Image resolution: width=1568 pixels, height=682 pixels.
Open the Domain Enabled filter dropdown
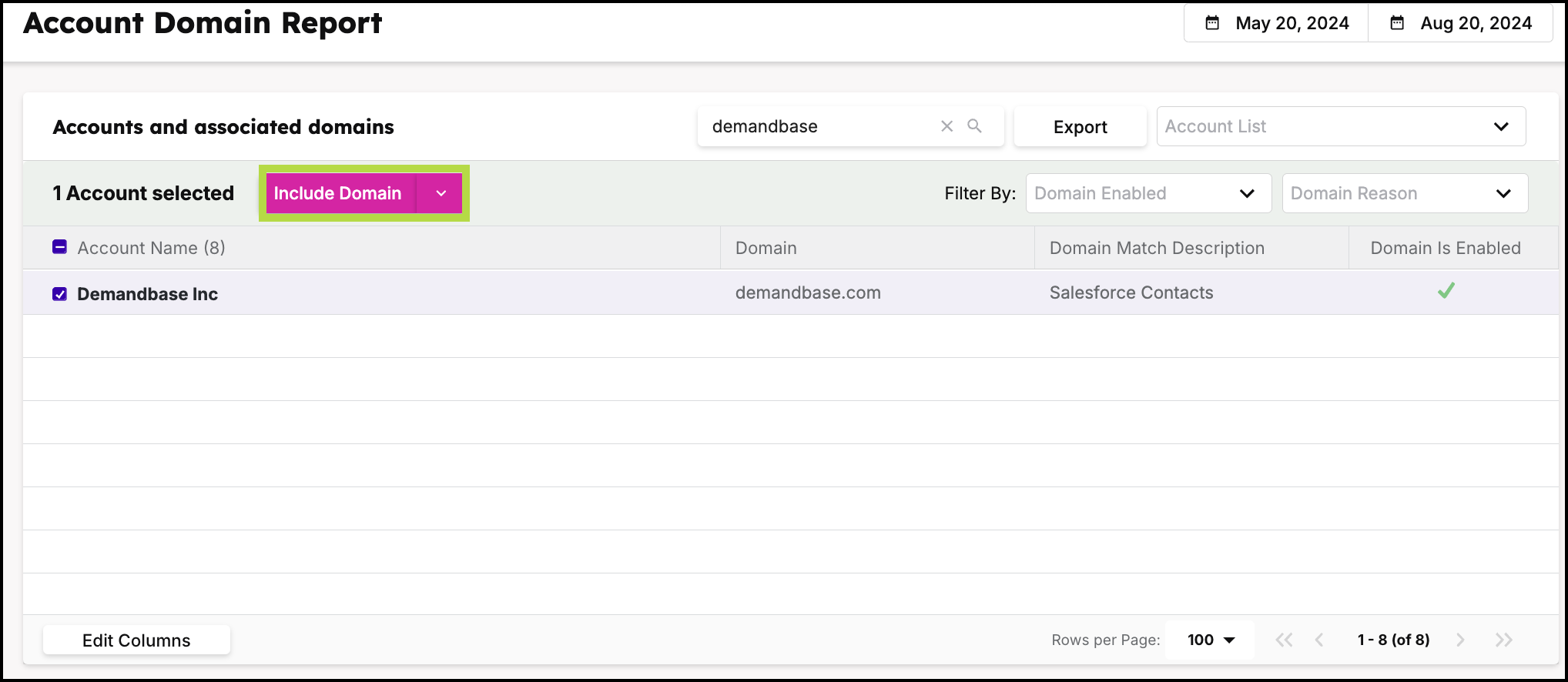1148,193
